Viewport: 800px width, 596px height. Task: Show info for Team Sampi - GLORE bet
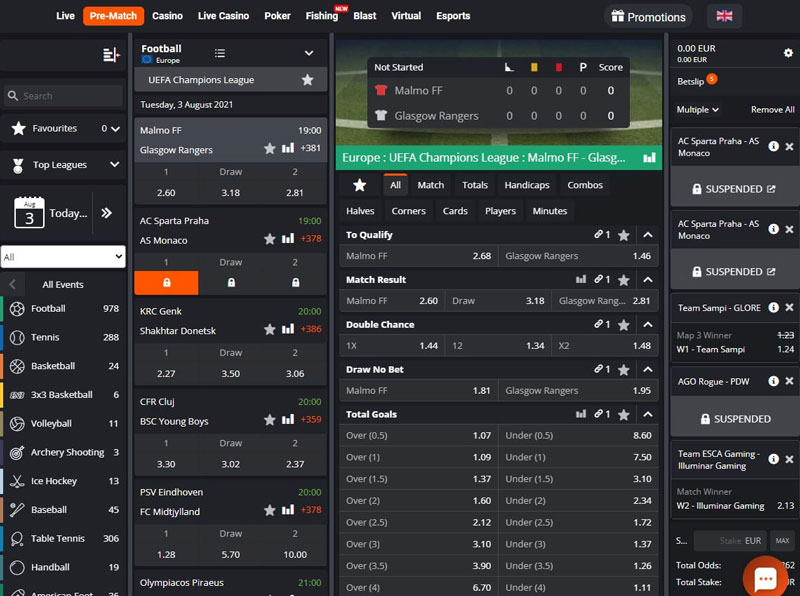click(x=773, y=307)
